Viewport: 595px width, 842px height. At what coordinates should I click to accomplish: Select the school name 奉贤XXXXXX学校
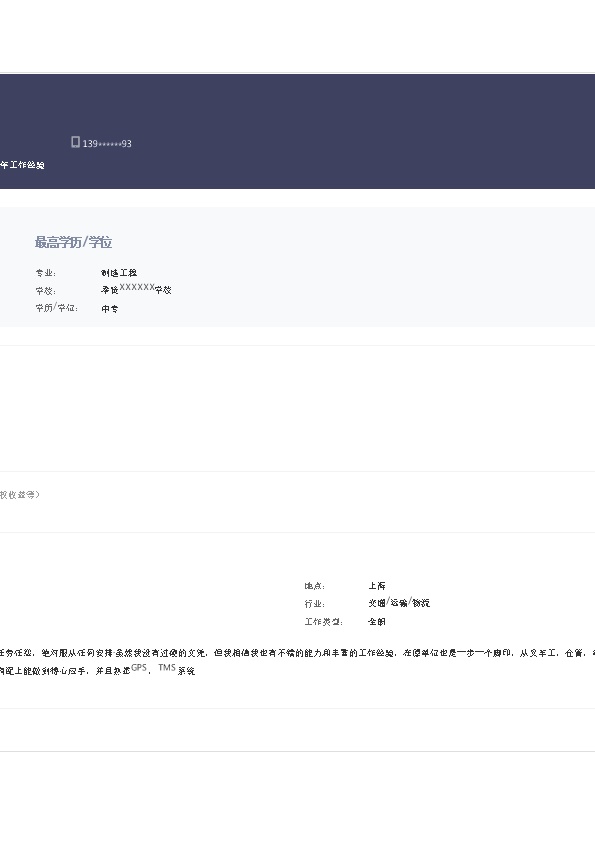click(x=136, y=289)
